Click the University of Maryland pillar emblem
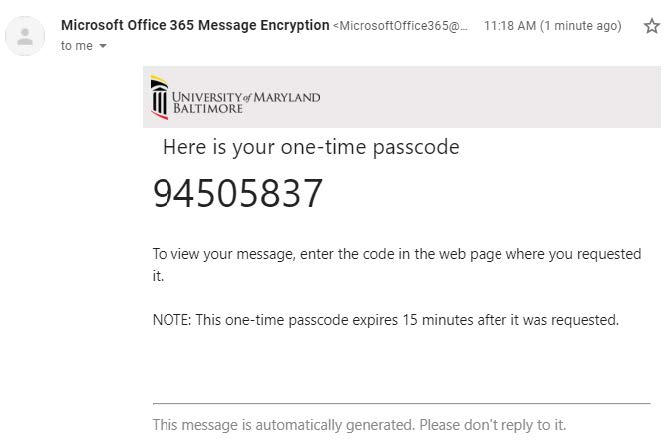Image resolution: width=667 pixels, height=441 pixels. pyautogui.click(x=160, y=97)
